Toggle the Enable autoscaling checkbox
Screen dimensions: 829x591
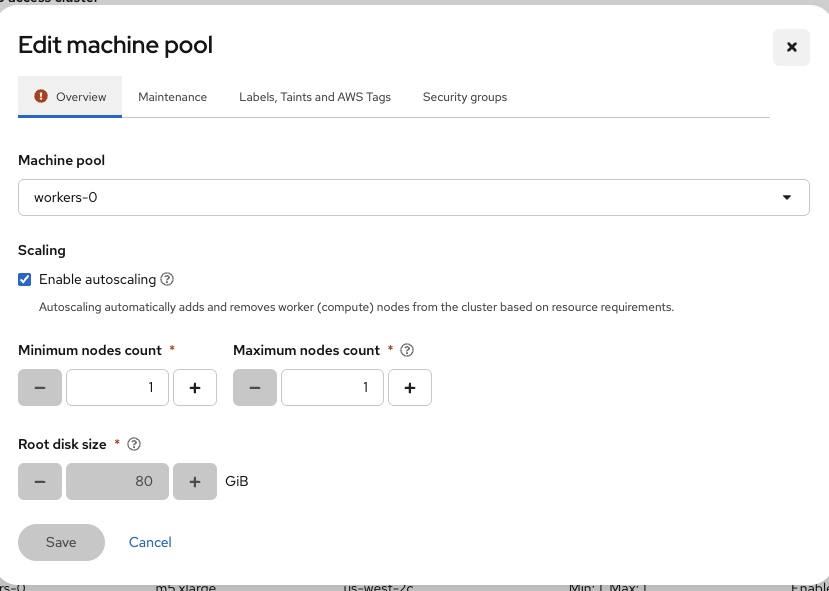[25, 280]
